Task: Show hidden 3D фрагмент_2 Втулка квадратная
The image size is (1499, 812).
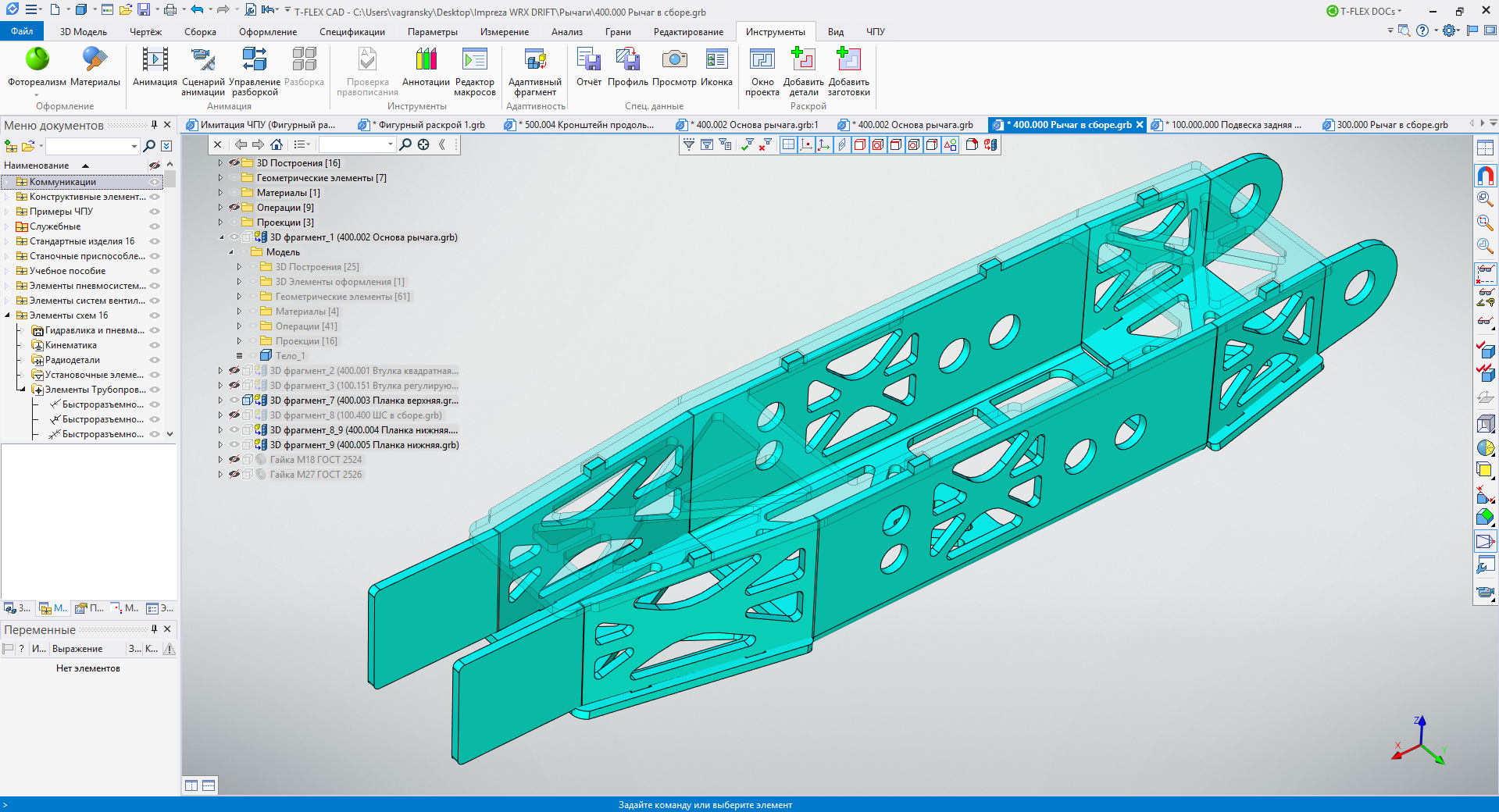Action: tap(234, 371)
